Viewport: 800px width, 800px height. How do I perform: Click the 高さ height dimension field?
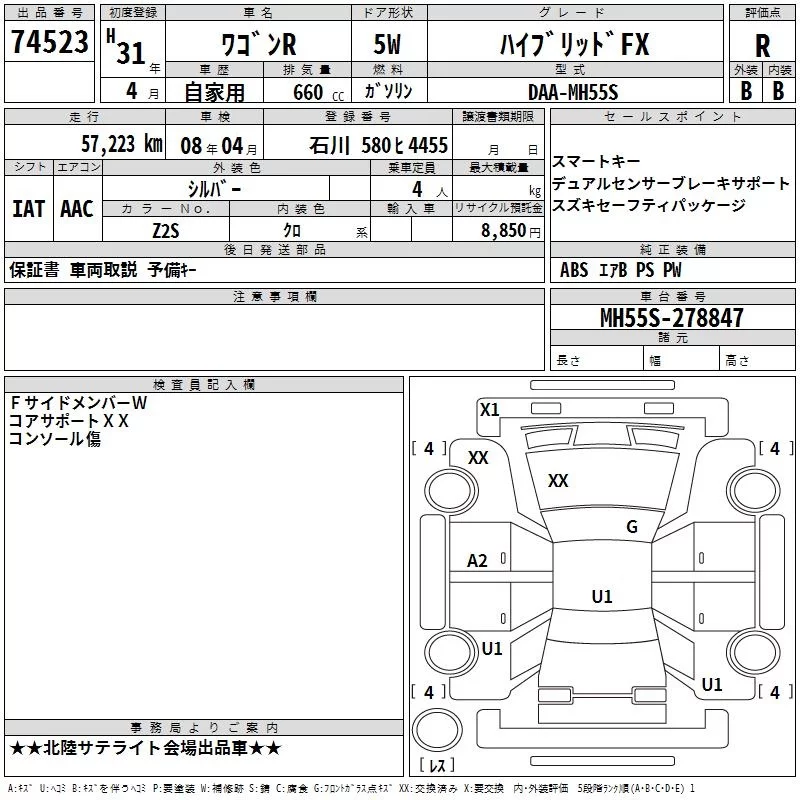[x=758, y=358]
